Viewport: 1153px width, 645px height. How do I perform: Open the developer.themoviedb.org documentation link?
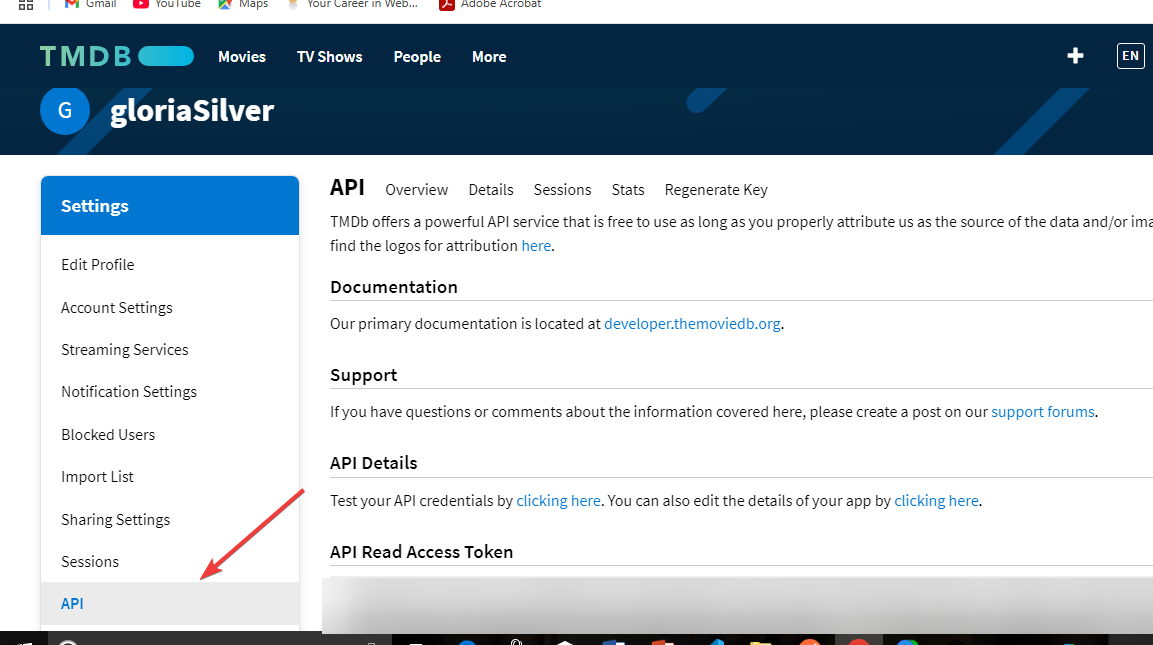click(692, 324)
